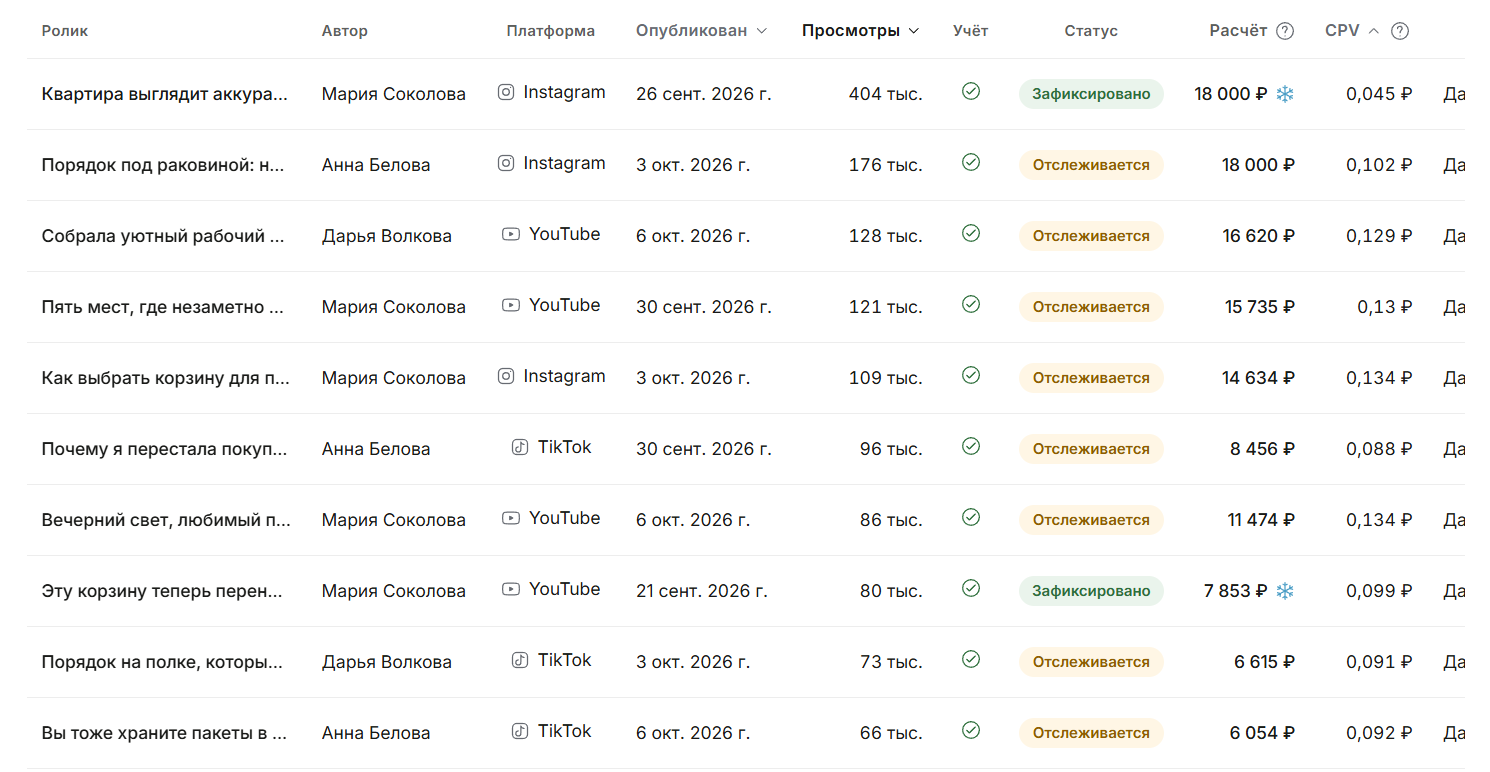Click the views value 109 тыс.
Viewport: 1490px width, 772px height.
886,378
